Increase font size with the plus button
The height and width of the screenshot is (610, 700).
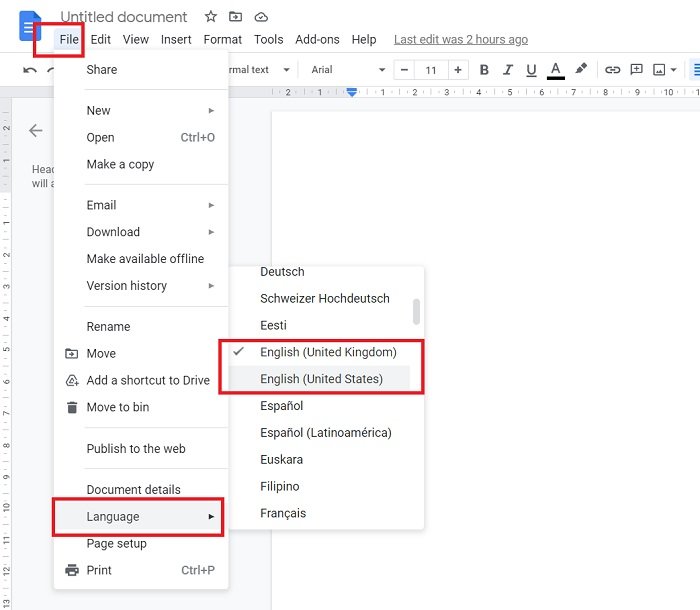[x=458, y=70]
